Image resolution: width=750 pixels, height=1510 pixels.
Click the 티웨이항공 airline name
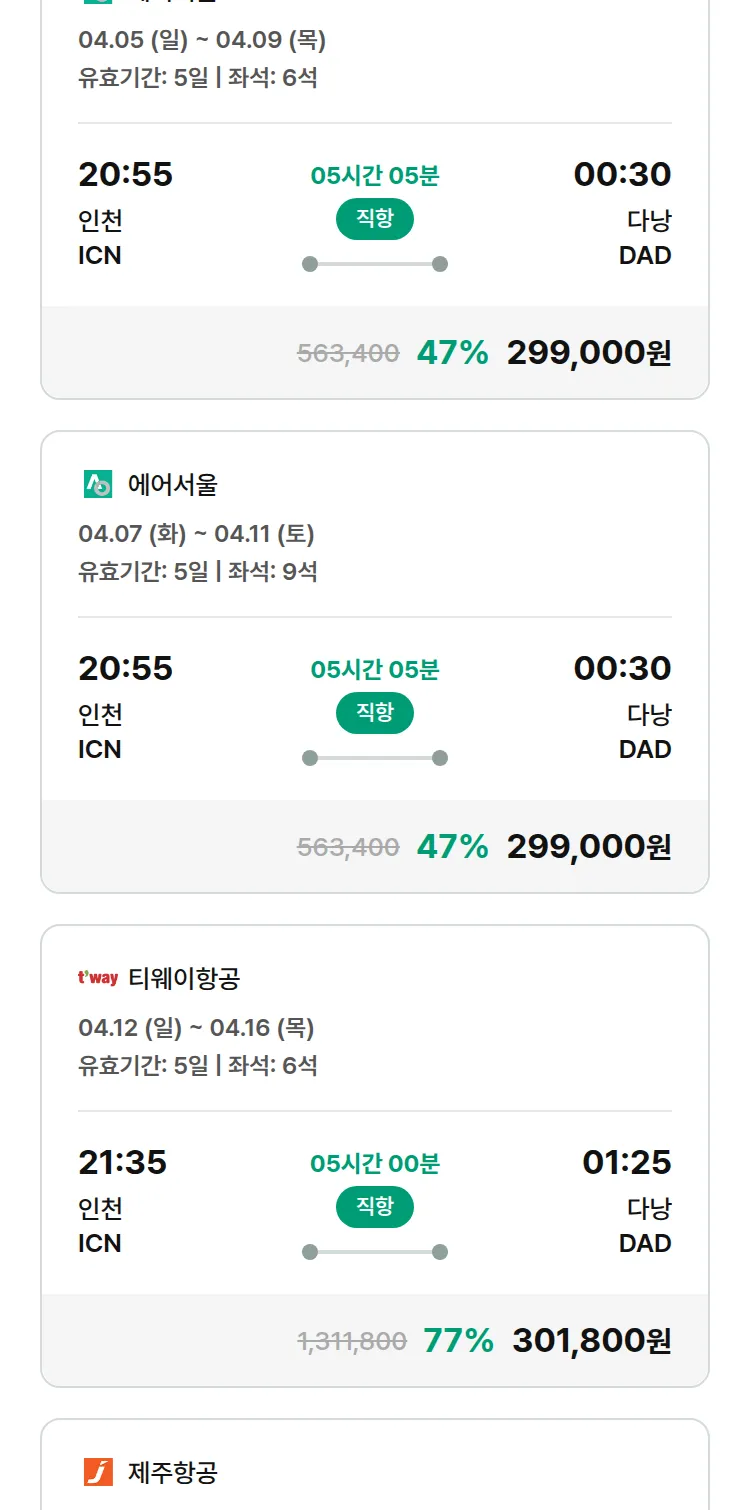coord(184,978)
